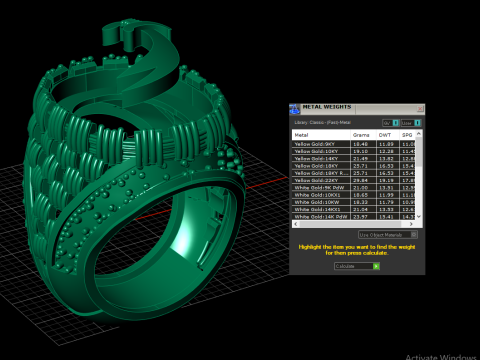Click the DWT column header
This screenshot has height=360, width=480.
pyautogui.click(x=388, y=135)
